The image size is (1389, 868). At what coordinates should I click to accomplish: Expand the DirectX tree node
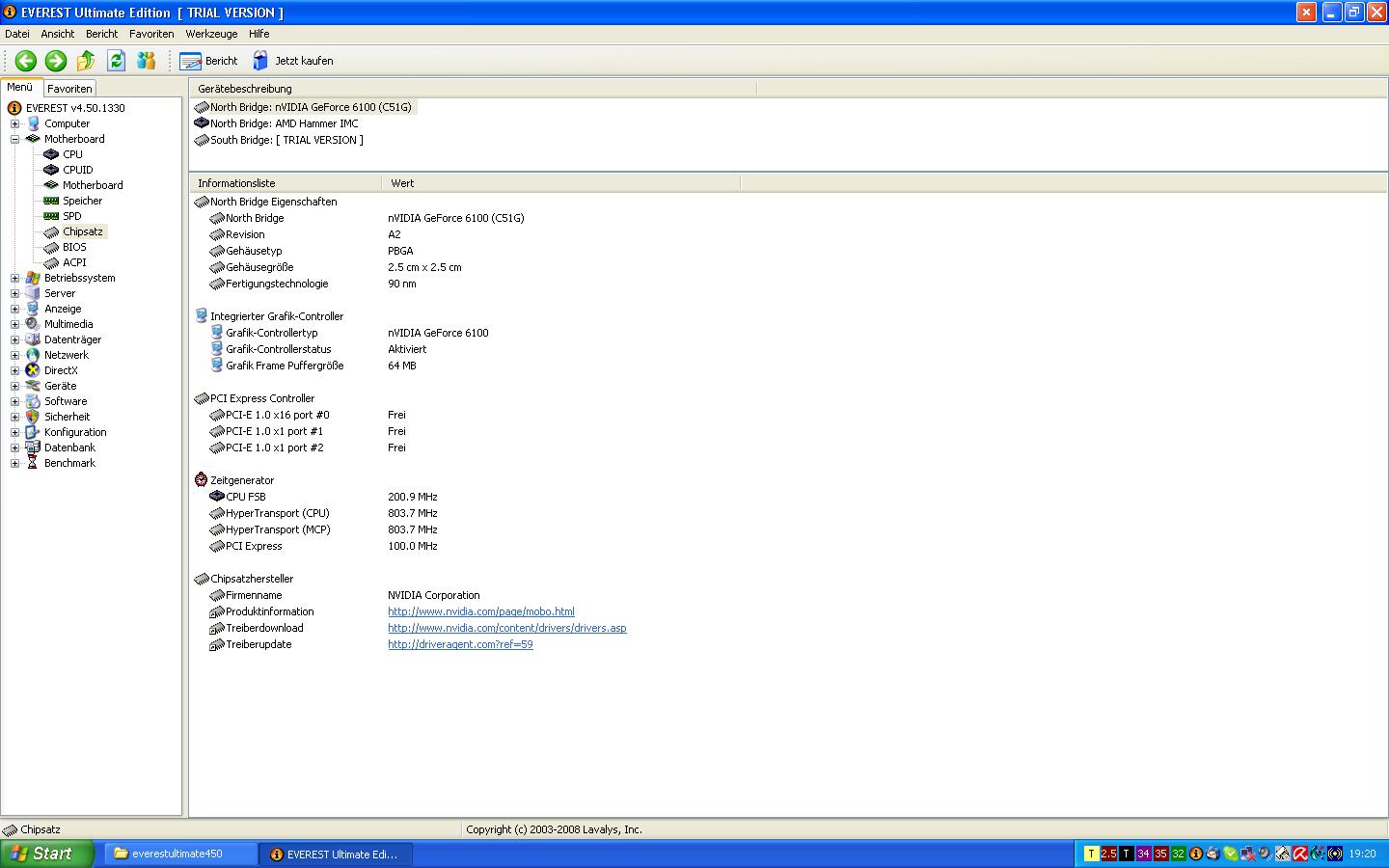pos(14,370)
